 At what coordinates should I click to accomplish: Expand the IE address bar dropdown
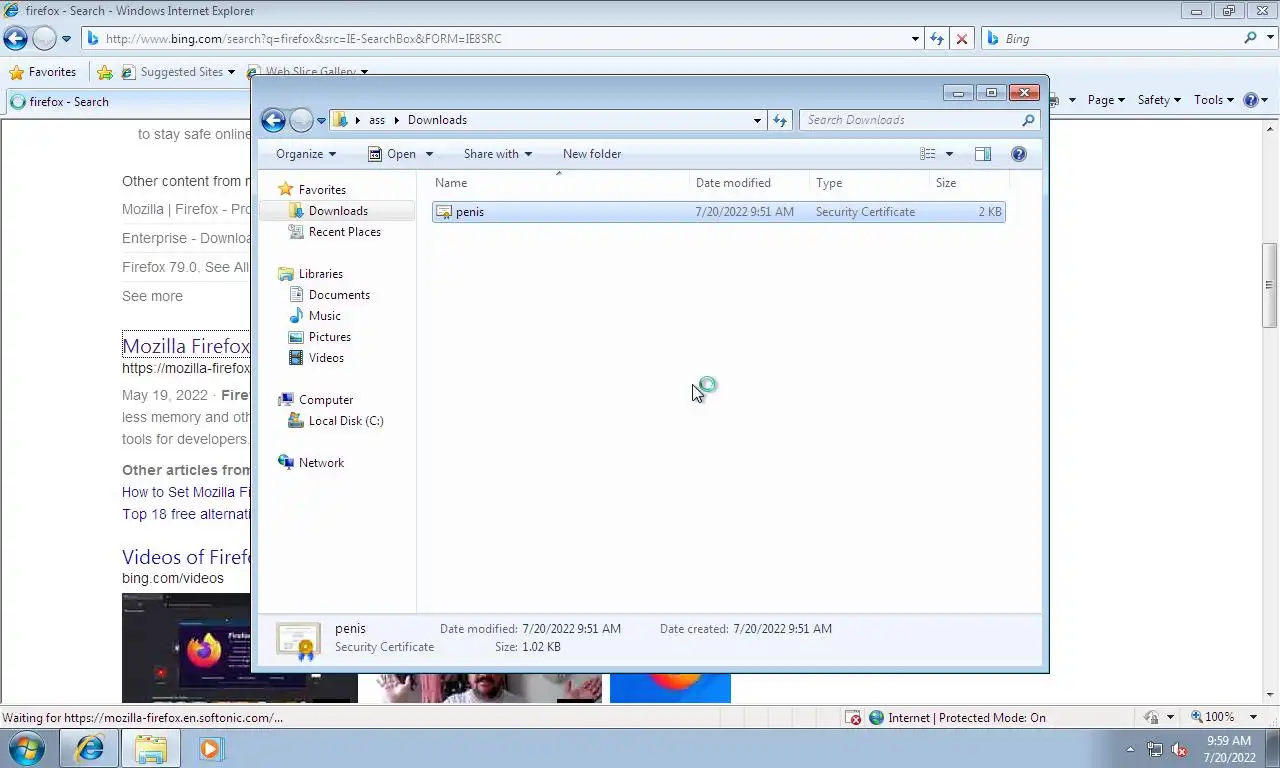[915, 39]
